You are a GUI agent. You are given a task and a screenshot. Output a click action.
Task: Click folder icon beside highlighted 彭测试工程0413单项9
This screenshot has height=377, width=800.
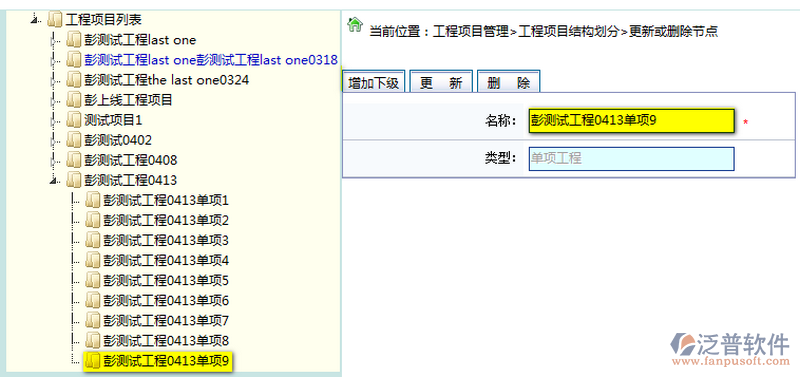point(92,361)
